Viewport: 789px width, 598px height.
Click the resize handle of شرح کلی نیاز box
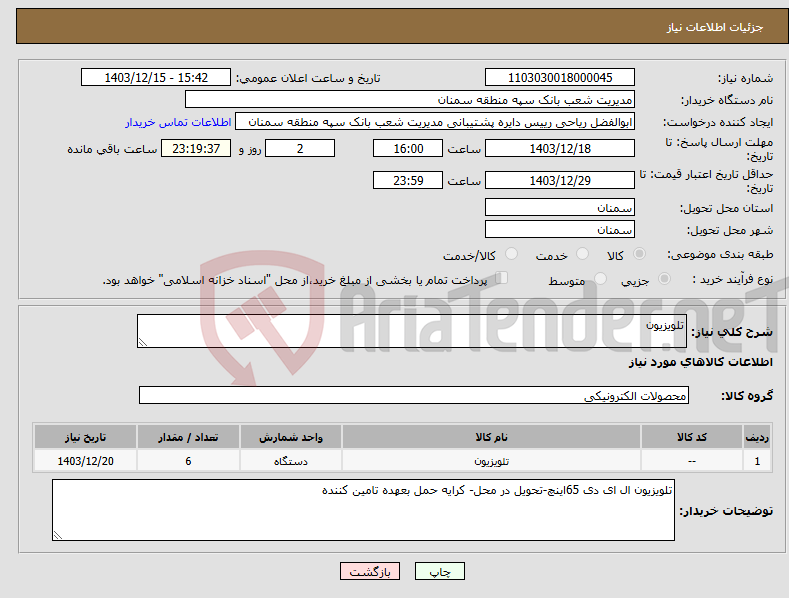pyautogui.click(x=143, y=342)
